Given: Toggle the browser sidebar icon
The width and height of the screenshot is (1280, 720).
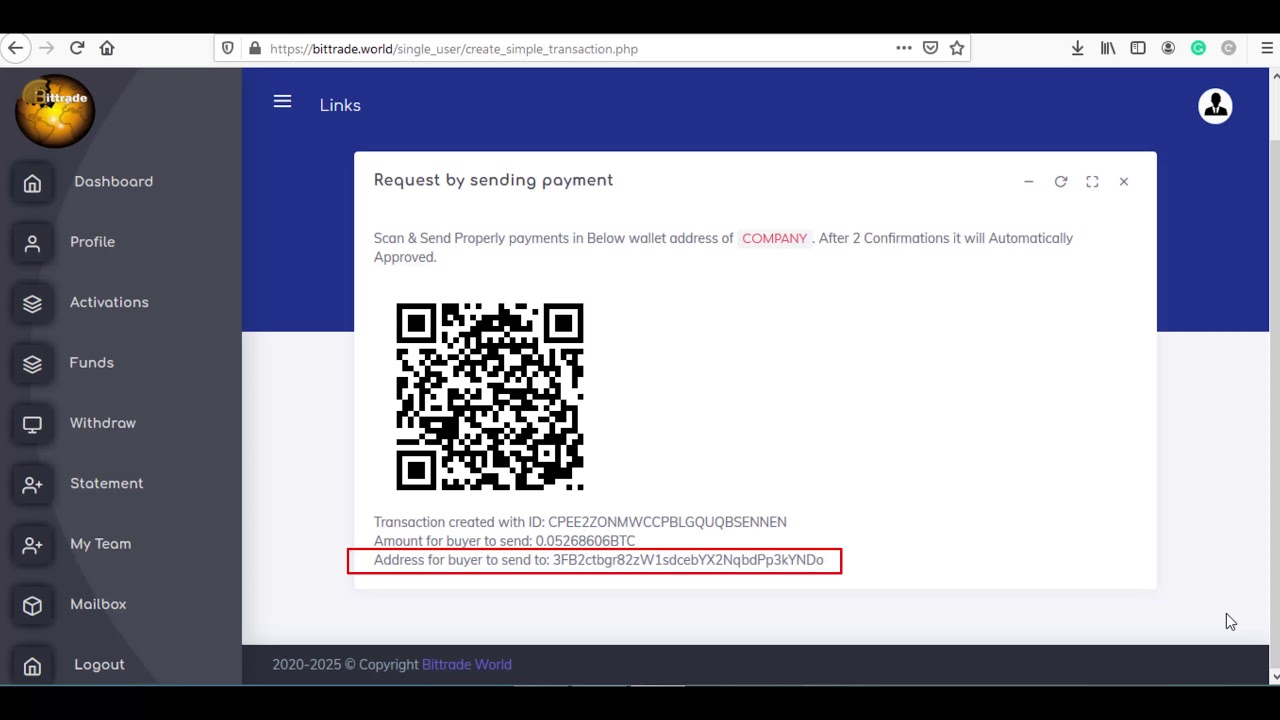Looking at the screenshot, I should coord(1138,48).
